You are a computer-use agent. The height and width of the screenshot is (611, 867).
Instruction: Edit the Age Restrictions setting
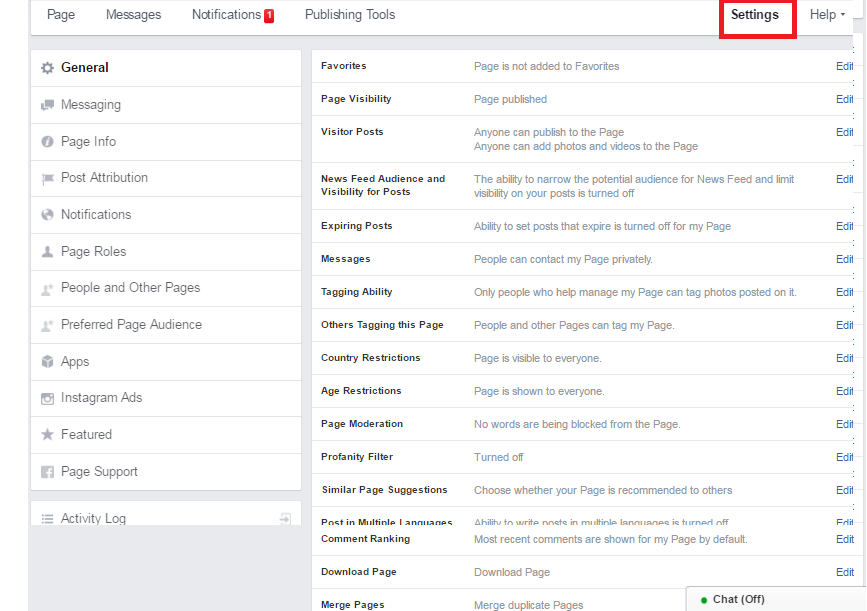click(x=844, y=391)
